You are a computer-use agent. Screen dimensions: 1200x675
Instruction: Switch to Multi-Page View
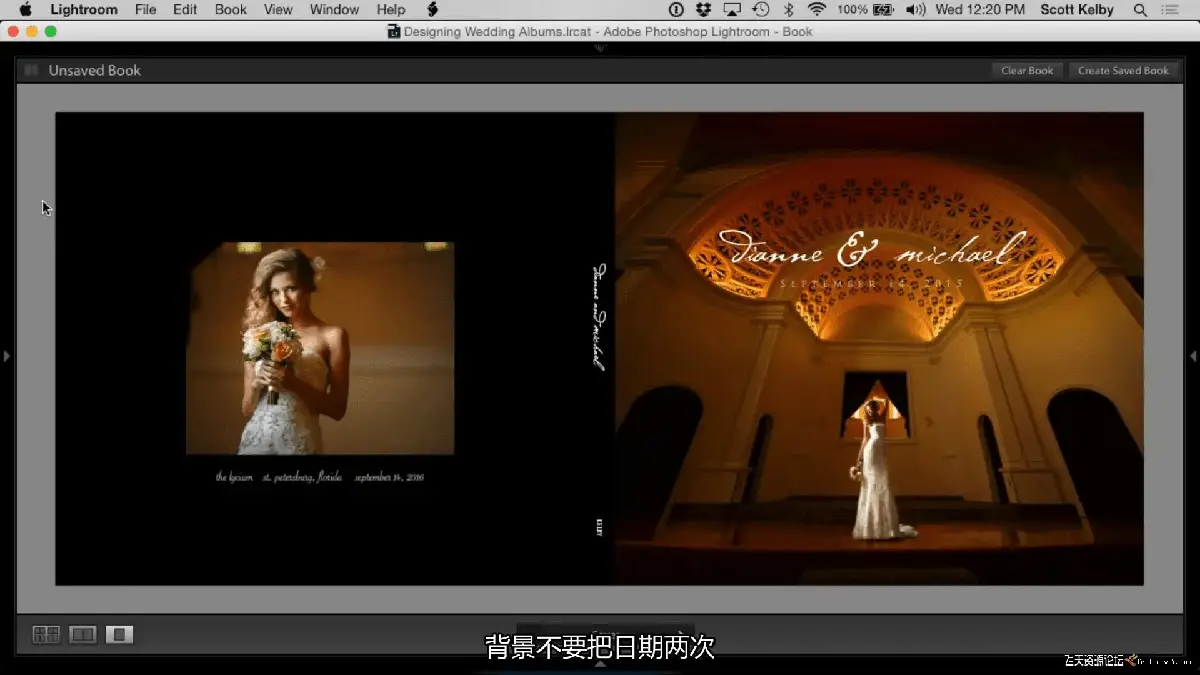pos(46,634)
